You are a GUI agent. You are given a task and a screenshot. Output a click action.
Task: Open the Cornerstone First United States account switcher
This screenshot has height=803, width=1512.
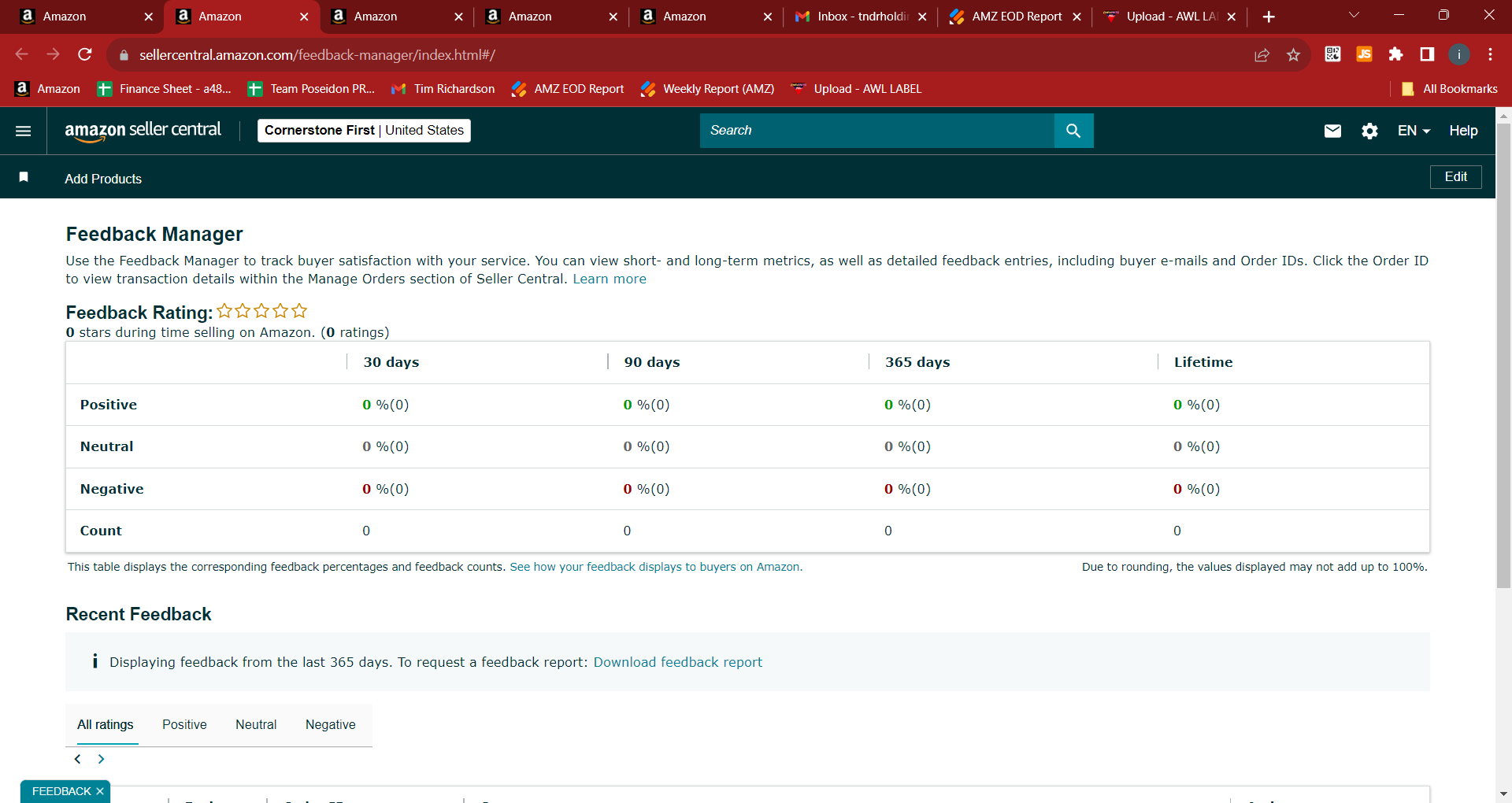point(364,131)
